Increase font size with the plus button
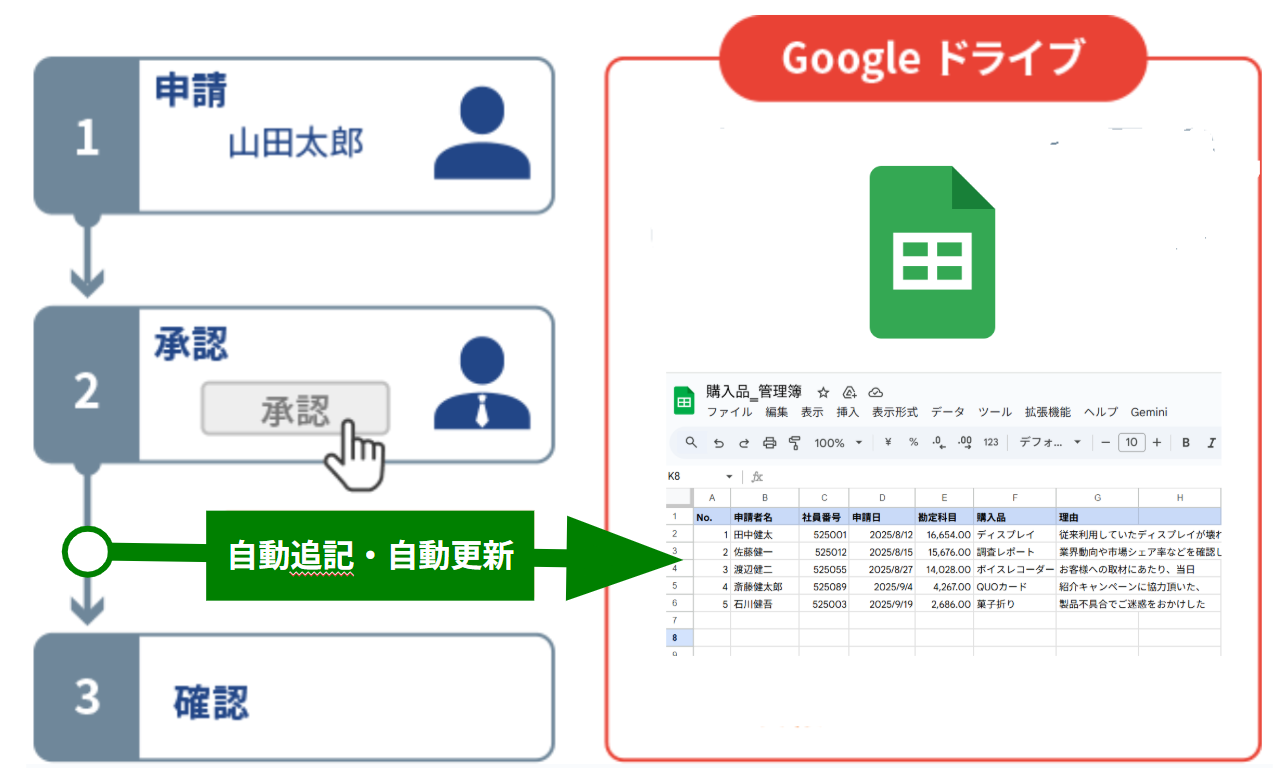This screenshot has width=1279, height=770. 1157,443
